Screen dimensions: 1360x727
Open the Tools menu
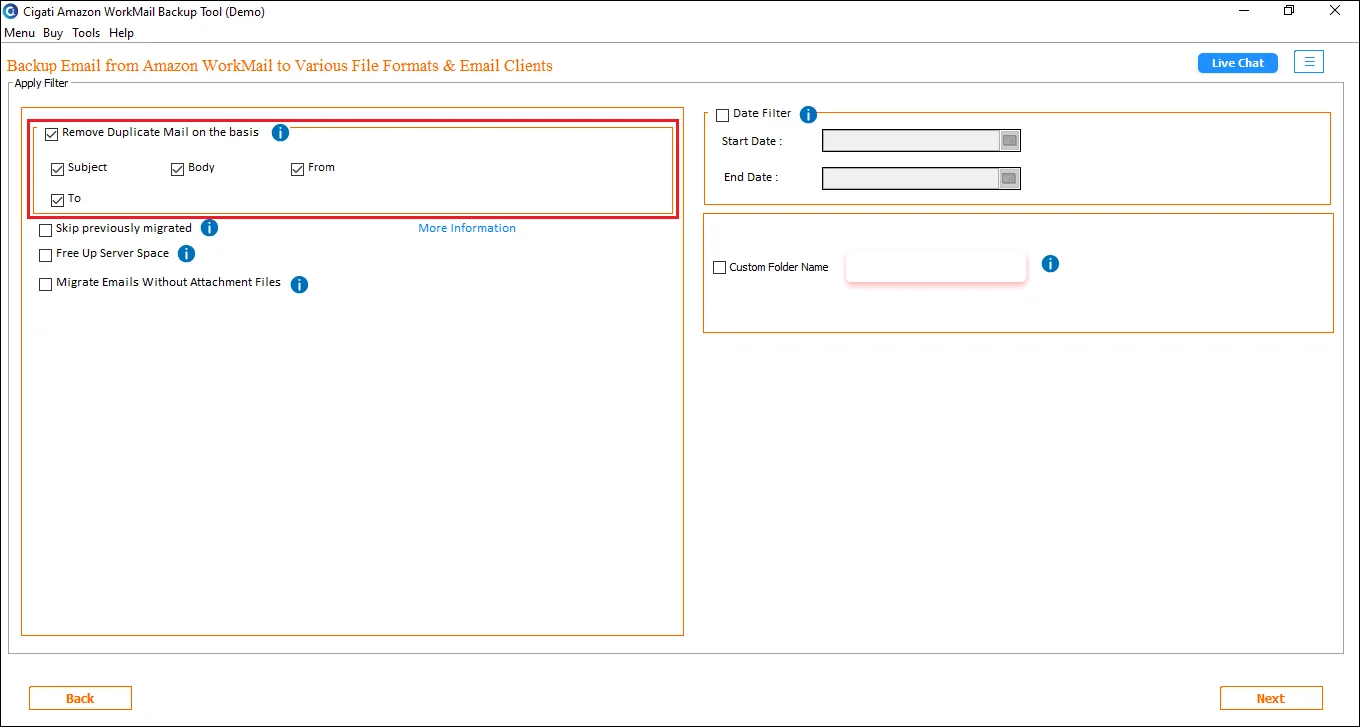pos(86,33)
